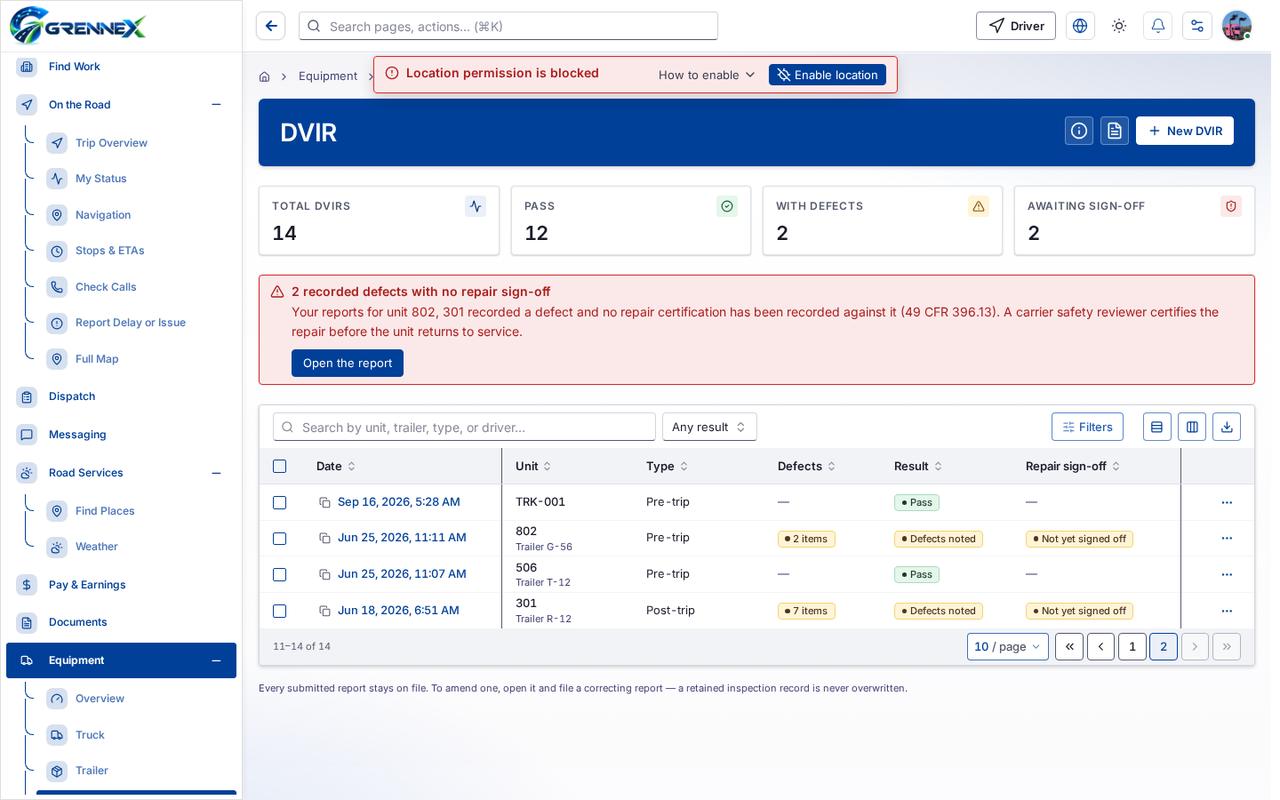Open Pay & Earnings in the sidebar

(87, 585)
